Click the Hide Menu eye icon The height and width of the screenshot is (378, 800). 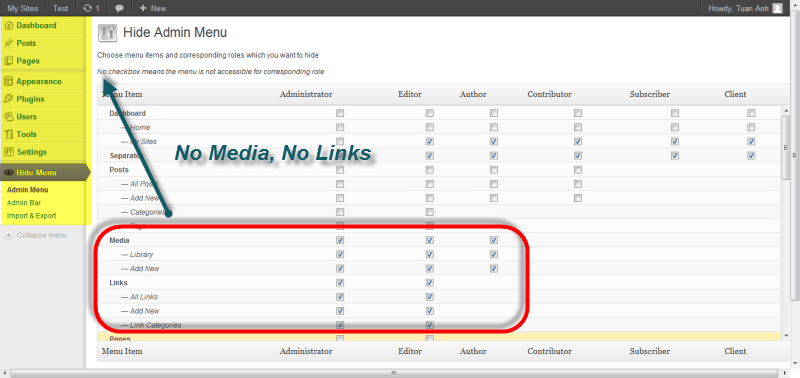coord(8,173)
